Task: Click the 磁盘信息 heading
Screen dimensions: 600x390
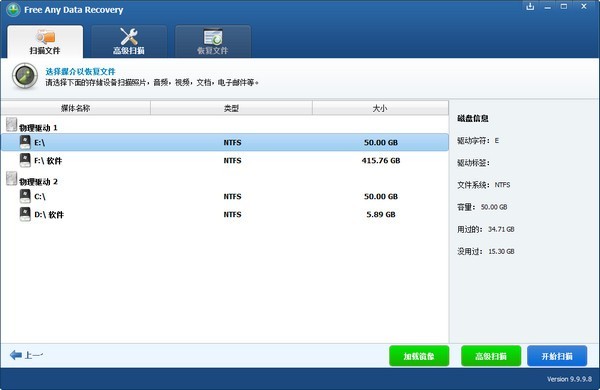Action: click(x=473, y=118)
